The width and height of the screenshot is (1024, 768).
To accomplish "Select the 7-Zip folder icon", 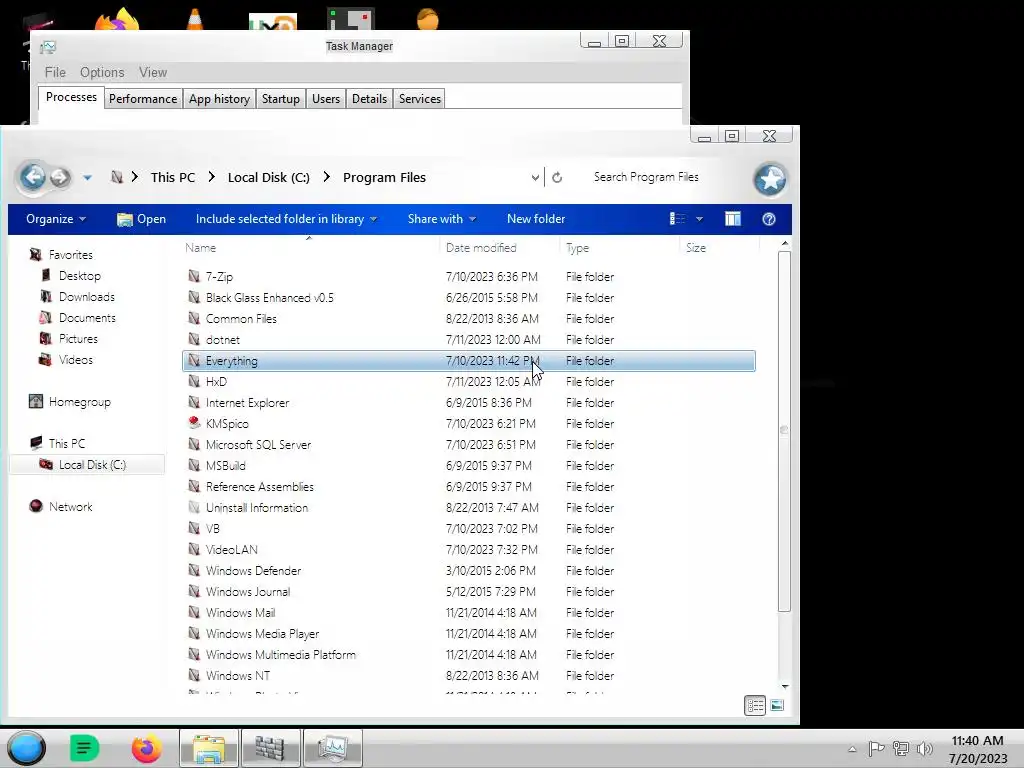I will click(x=194, y=276).
